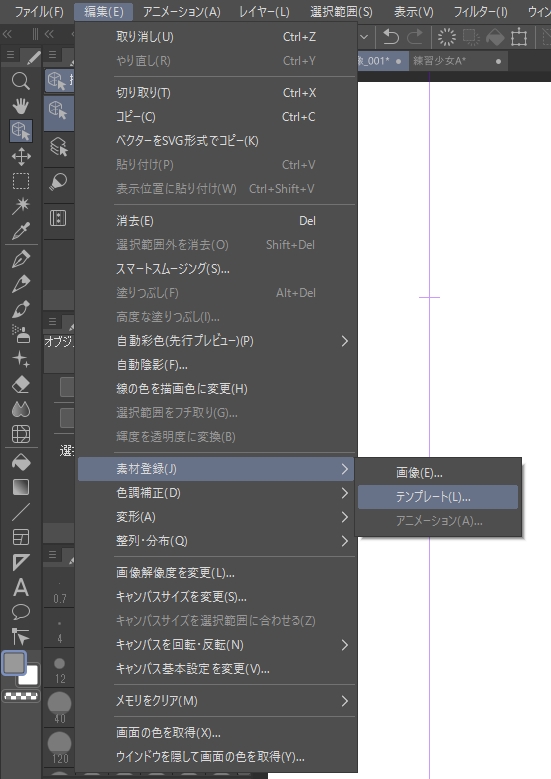The height and width of the screenshot is (779, 551).
Task: Select the light table sub tool icon
Action: click(x=58, y=182)
